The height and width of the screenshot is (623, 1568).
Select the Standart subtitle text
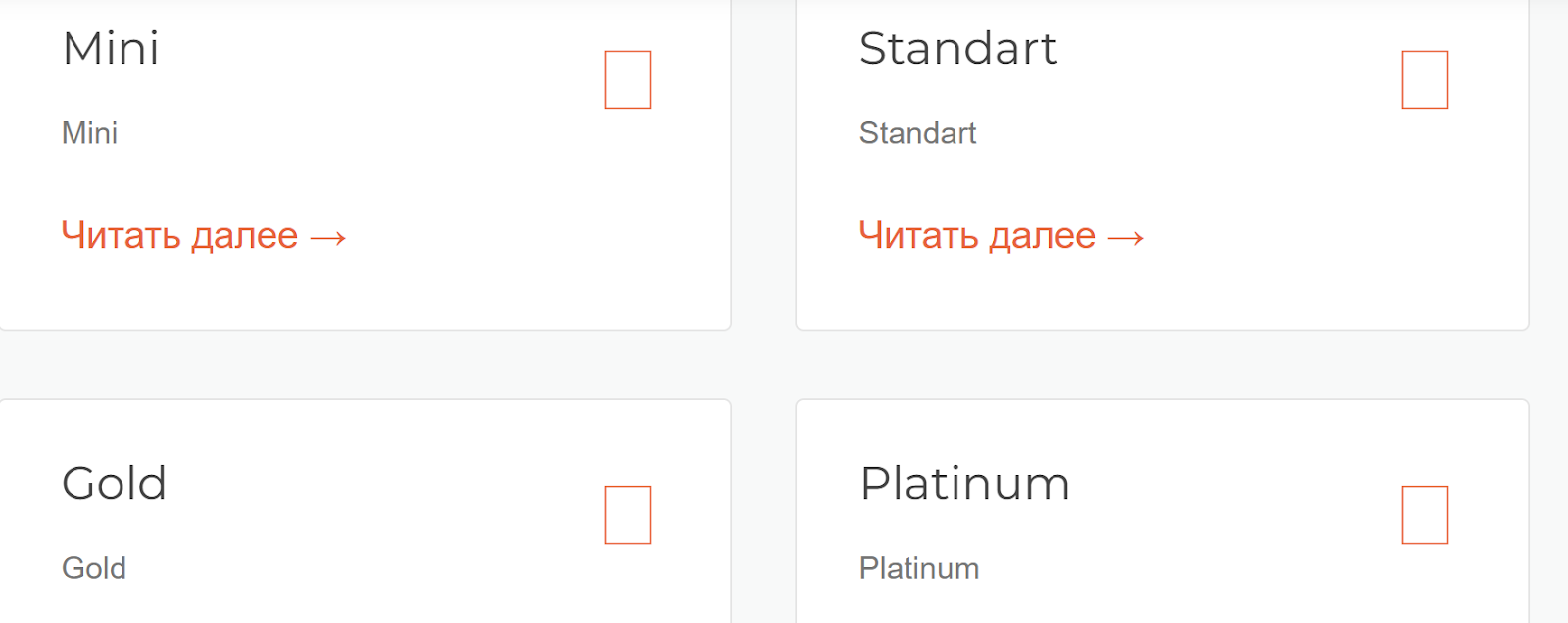click(918, 133)
